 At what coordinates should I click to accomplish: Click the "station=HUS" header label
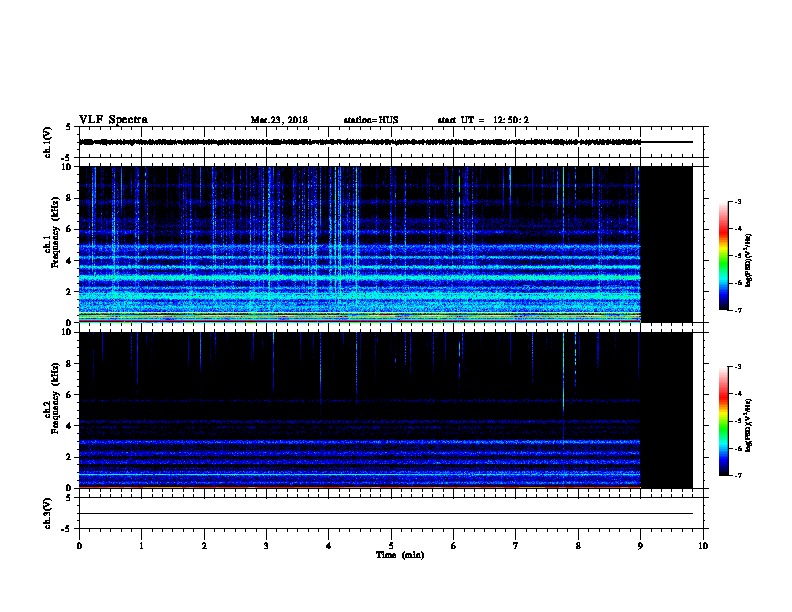(x=371, y=120)
